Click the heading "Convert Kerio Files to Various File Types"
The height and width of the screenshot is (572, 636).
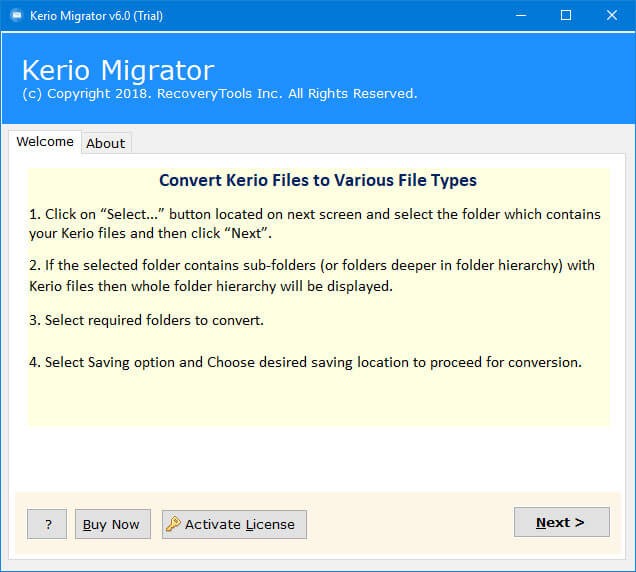coord(318,181)
